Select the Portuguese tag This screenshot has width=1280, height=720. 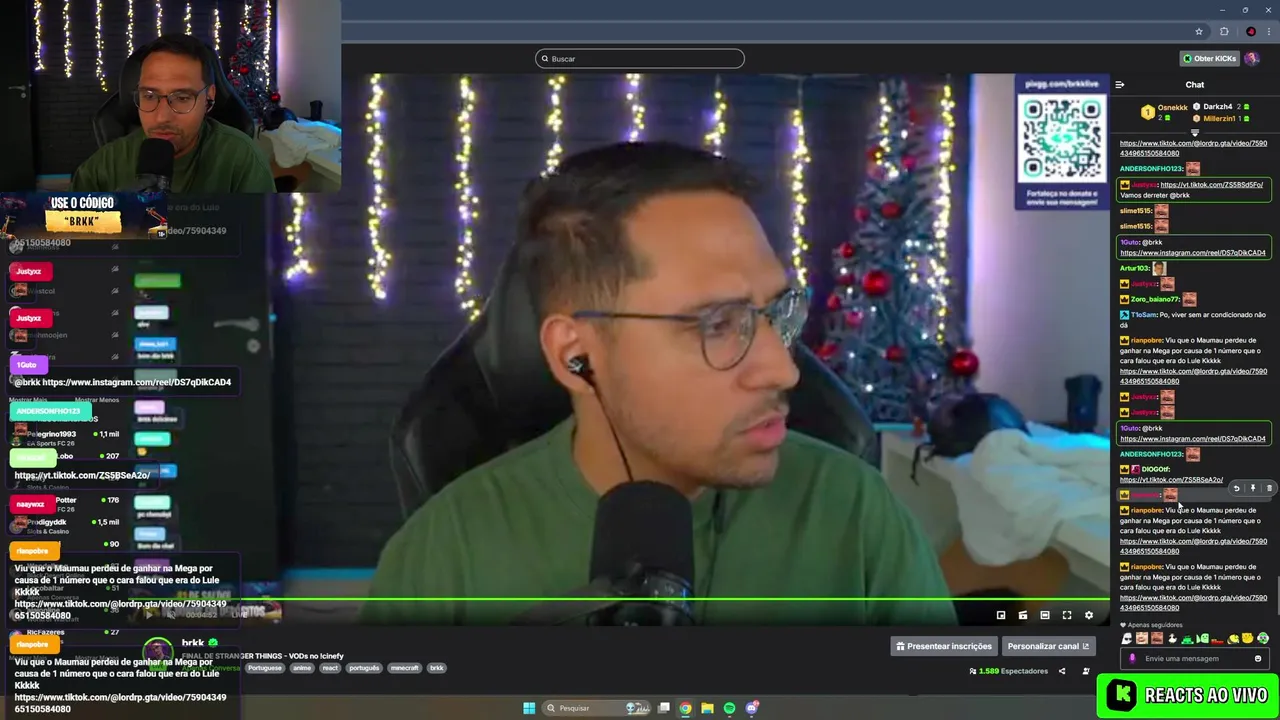click(265, 668)
